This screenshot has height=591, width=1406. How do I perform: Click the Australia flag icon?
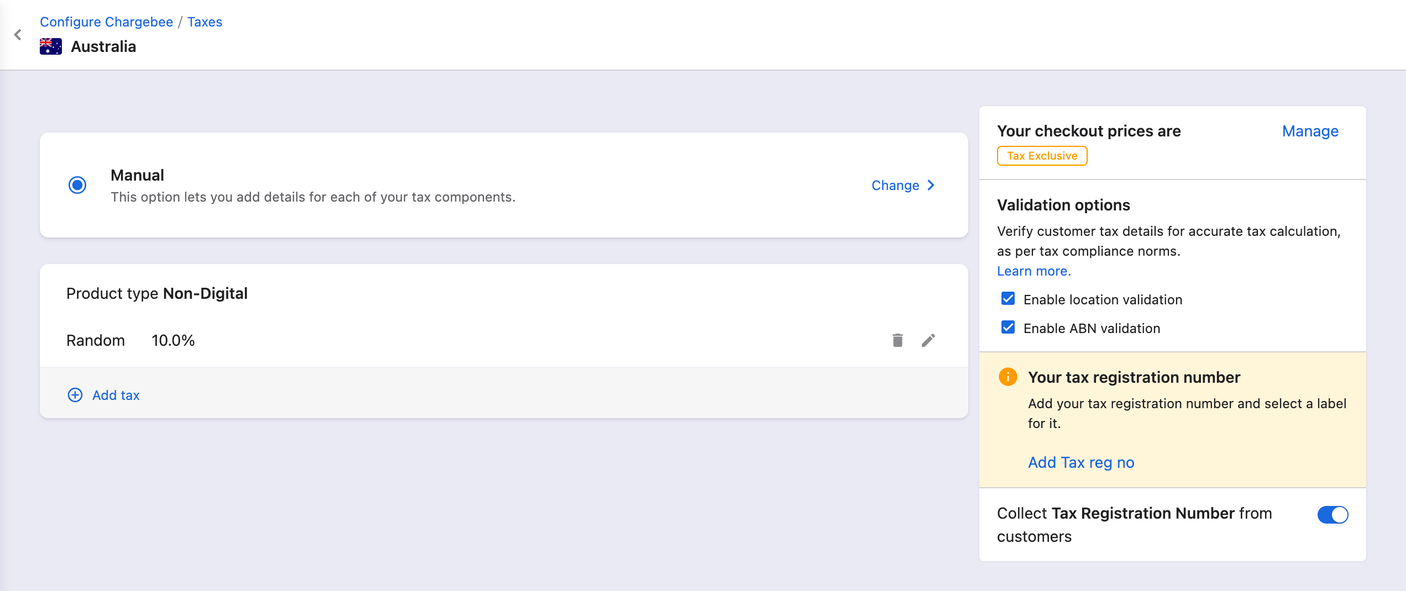coord(51,47)
